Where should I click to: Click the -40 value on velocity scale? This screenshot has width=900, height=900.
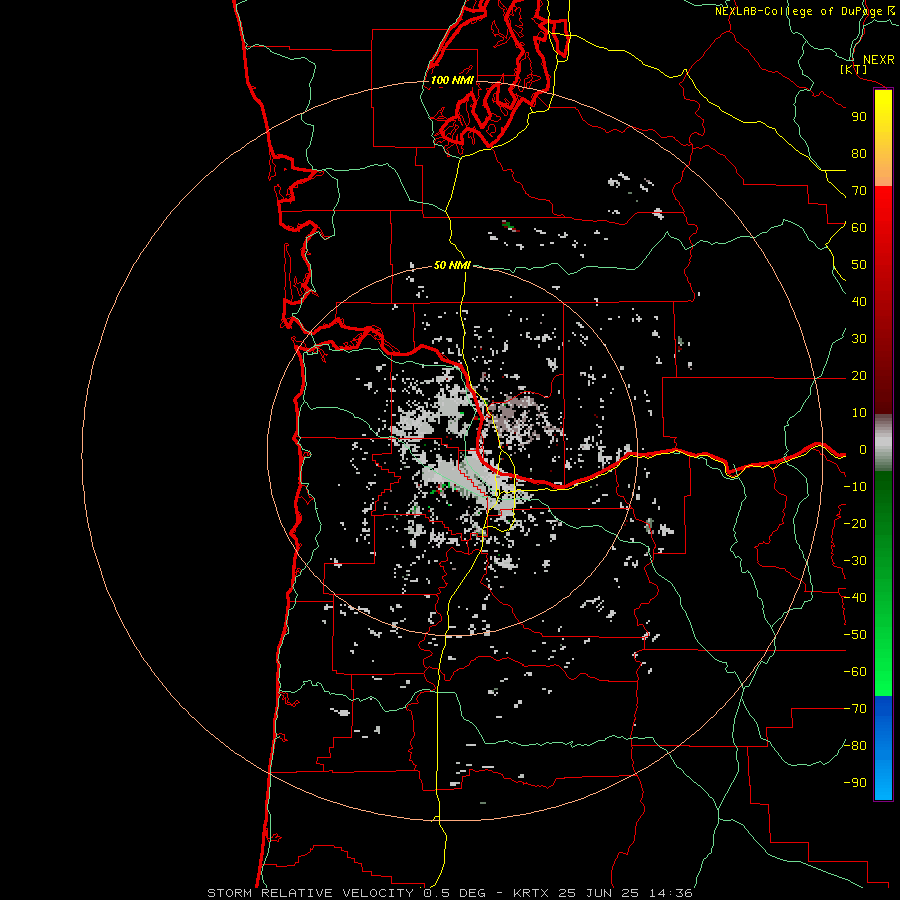tap(855, 598)
